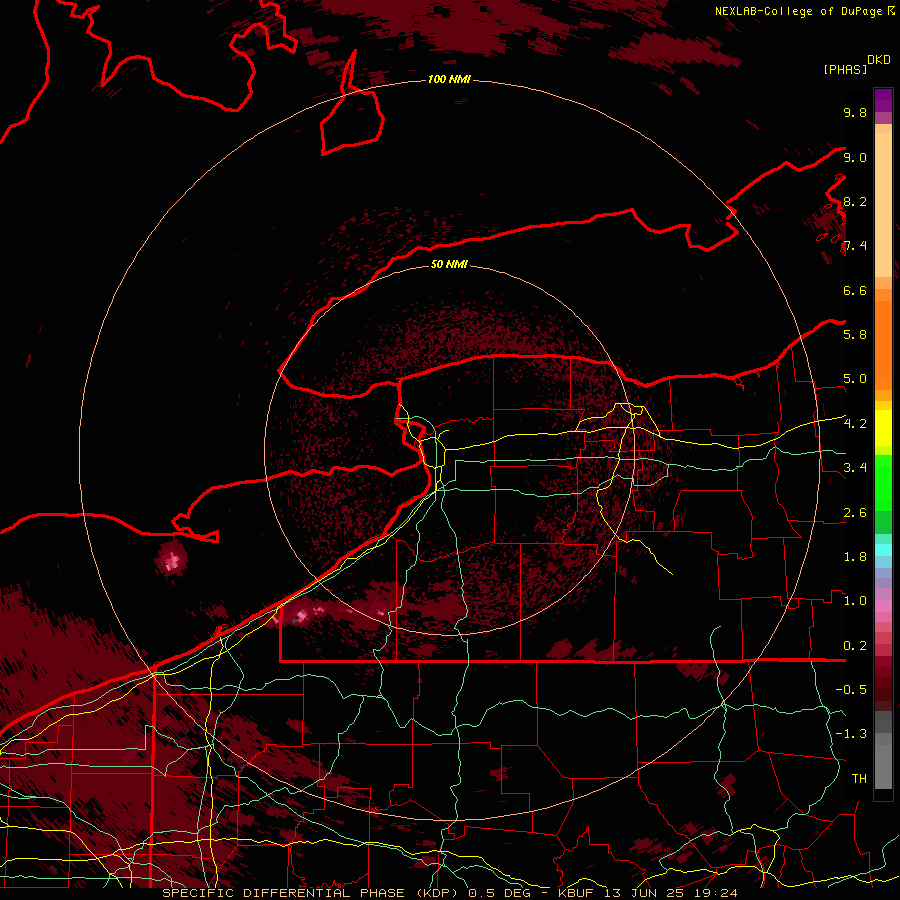Image resolution: width=900 pixels, height=900 pixels.
Task: Click the orange band of the color bar
Action: click(883, 346)
